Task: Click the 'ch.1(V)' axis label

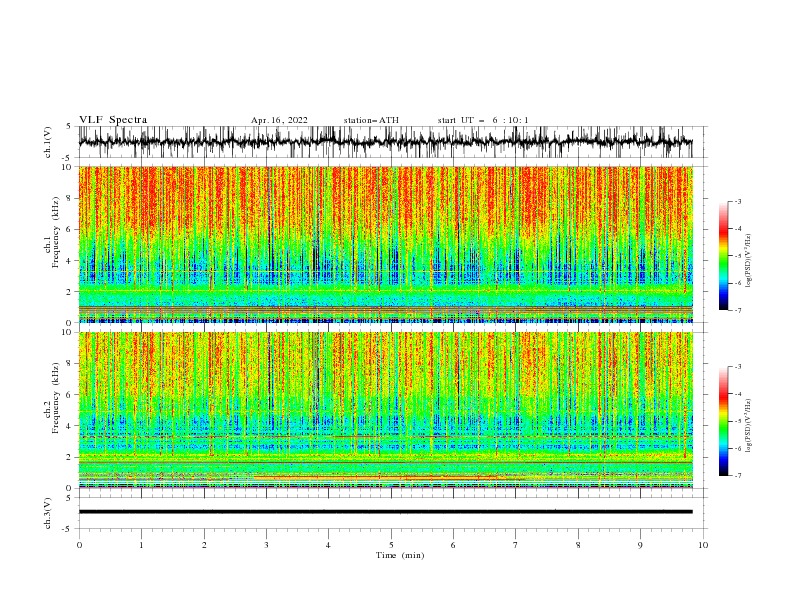Action: point(48,142)
